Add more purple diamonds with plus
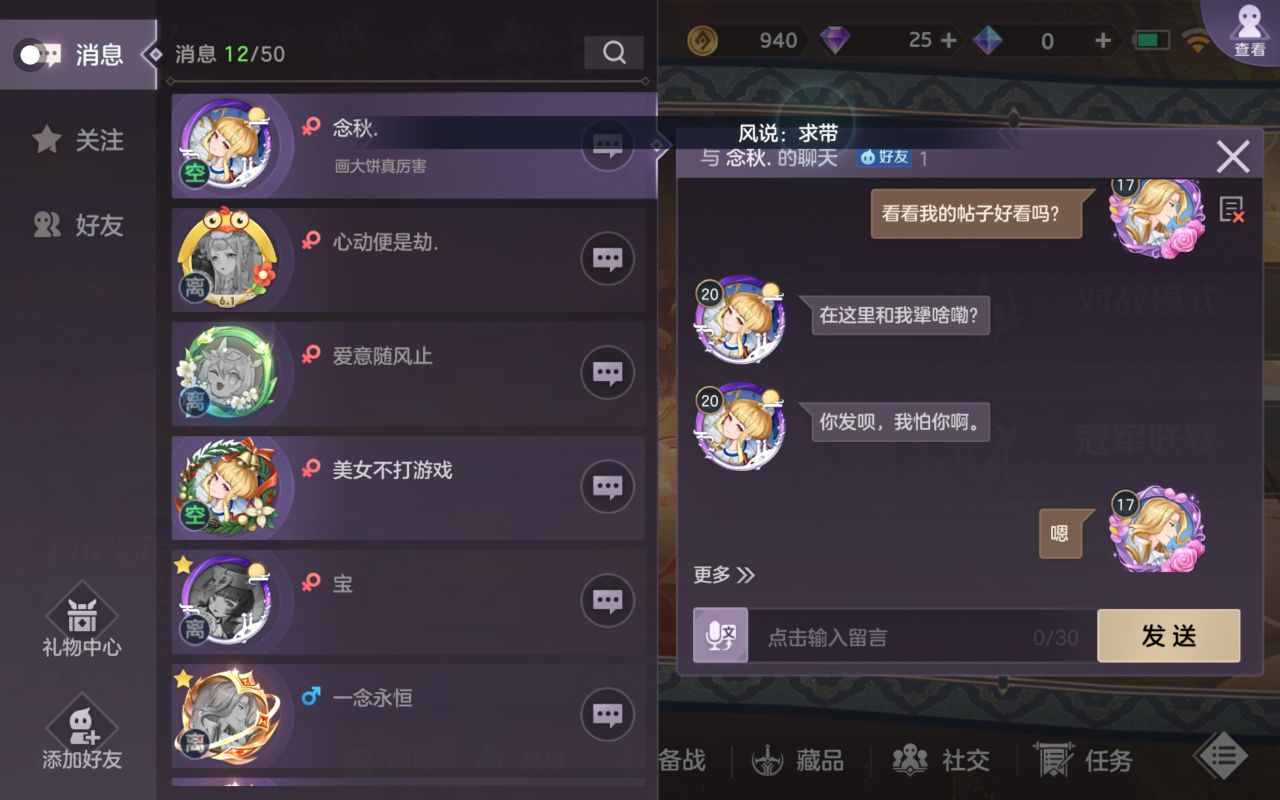1280x800 pixels. [949, 40]
